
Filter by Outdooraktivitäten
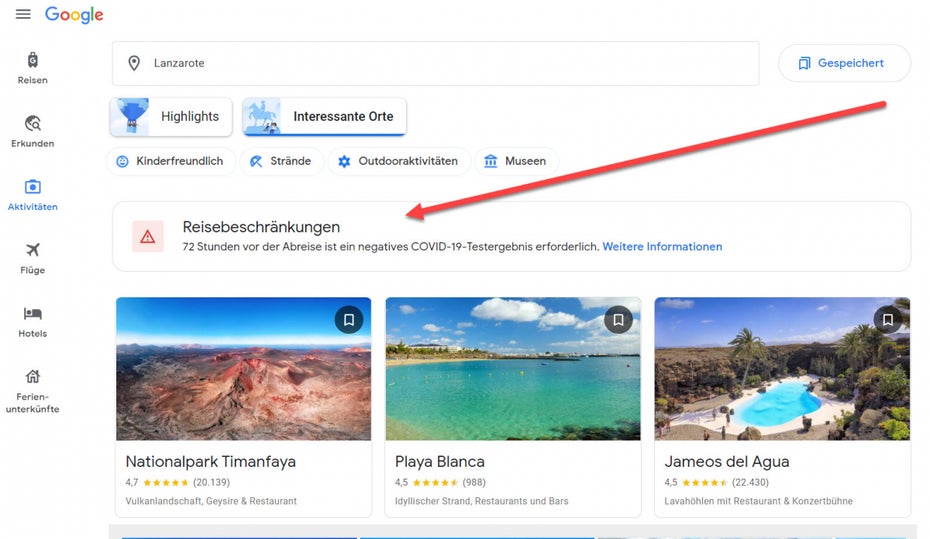(x=399, y=161)
